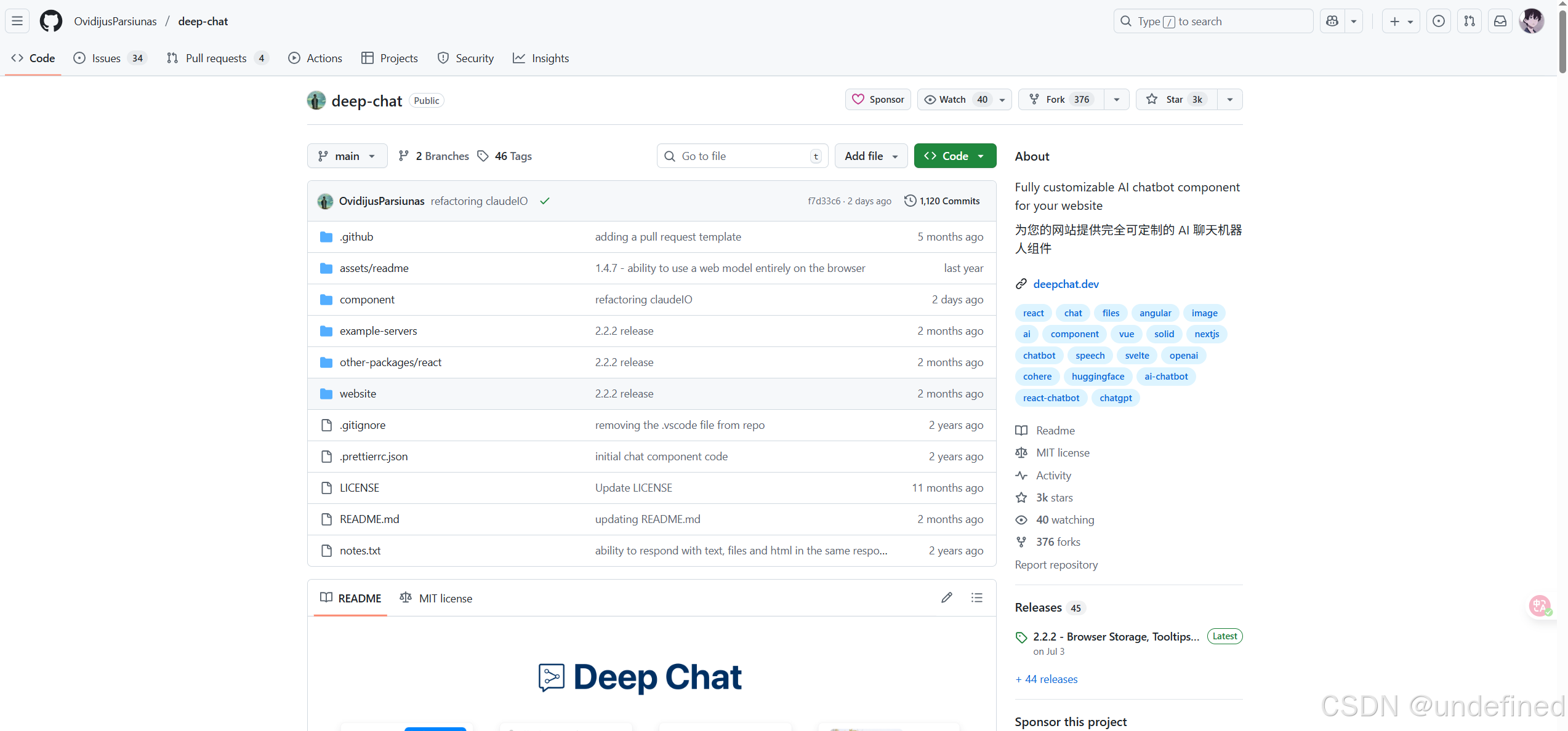Screen dimensions: 1568x731
Task: Open the issues inbox icon in header
Action: [x=1439, y=21]
